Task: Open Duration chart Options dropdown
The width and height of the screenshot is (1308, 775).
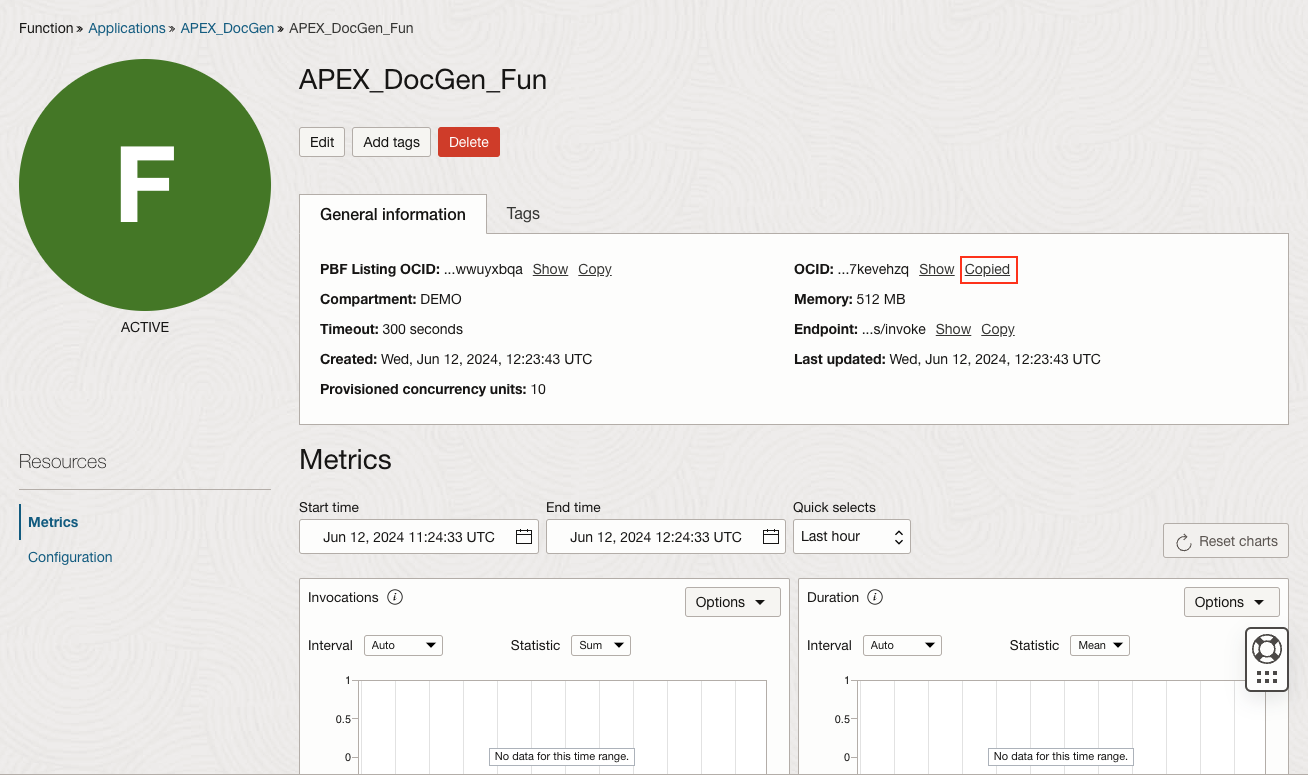Action: tap(1231, 602)
